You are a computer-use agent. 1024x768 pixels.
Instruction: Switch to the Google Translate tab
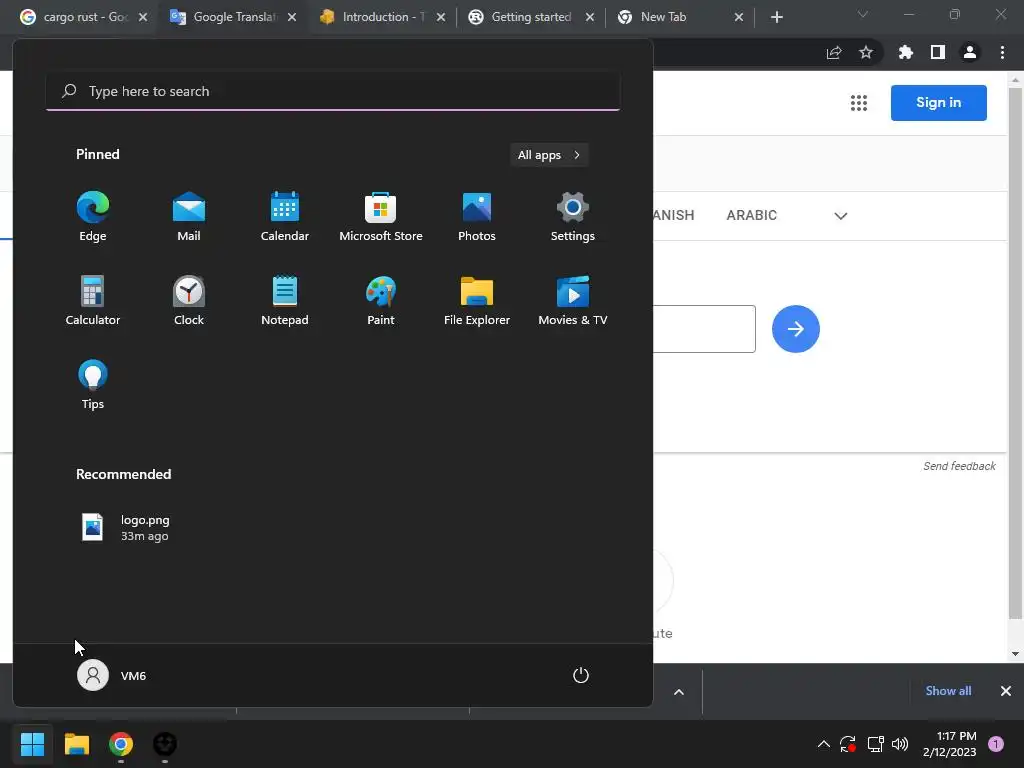(233, 17)
